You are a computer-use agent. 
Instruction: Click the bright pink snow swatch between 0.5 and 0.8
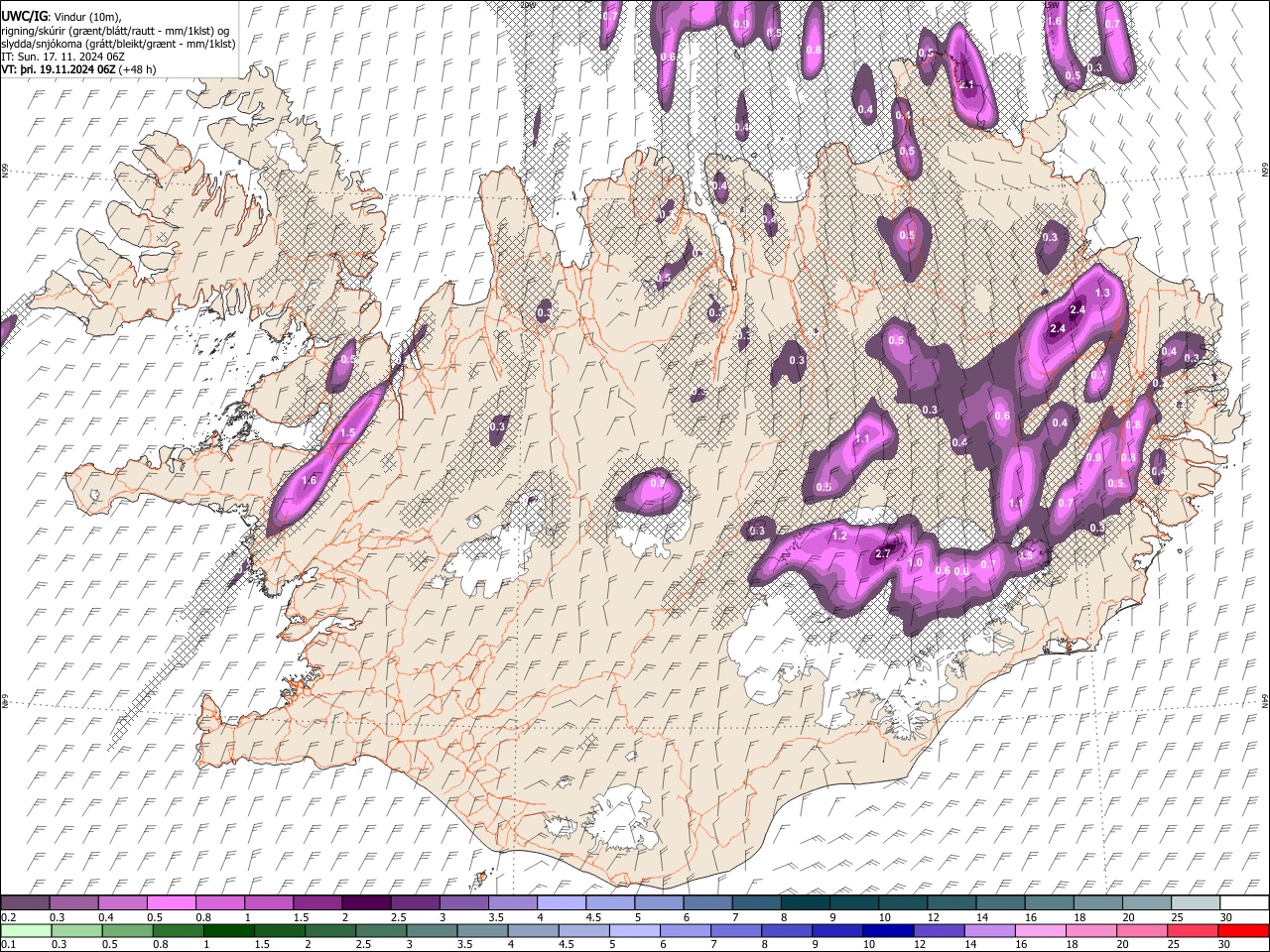[x=172, y=903]
